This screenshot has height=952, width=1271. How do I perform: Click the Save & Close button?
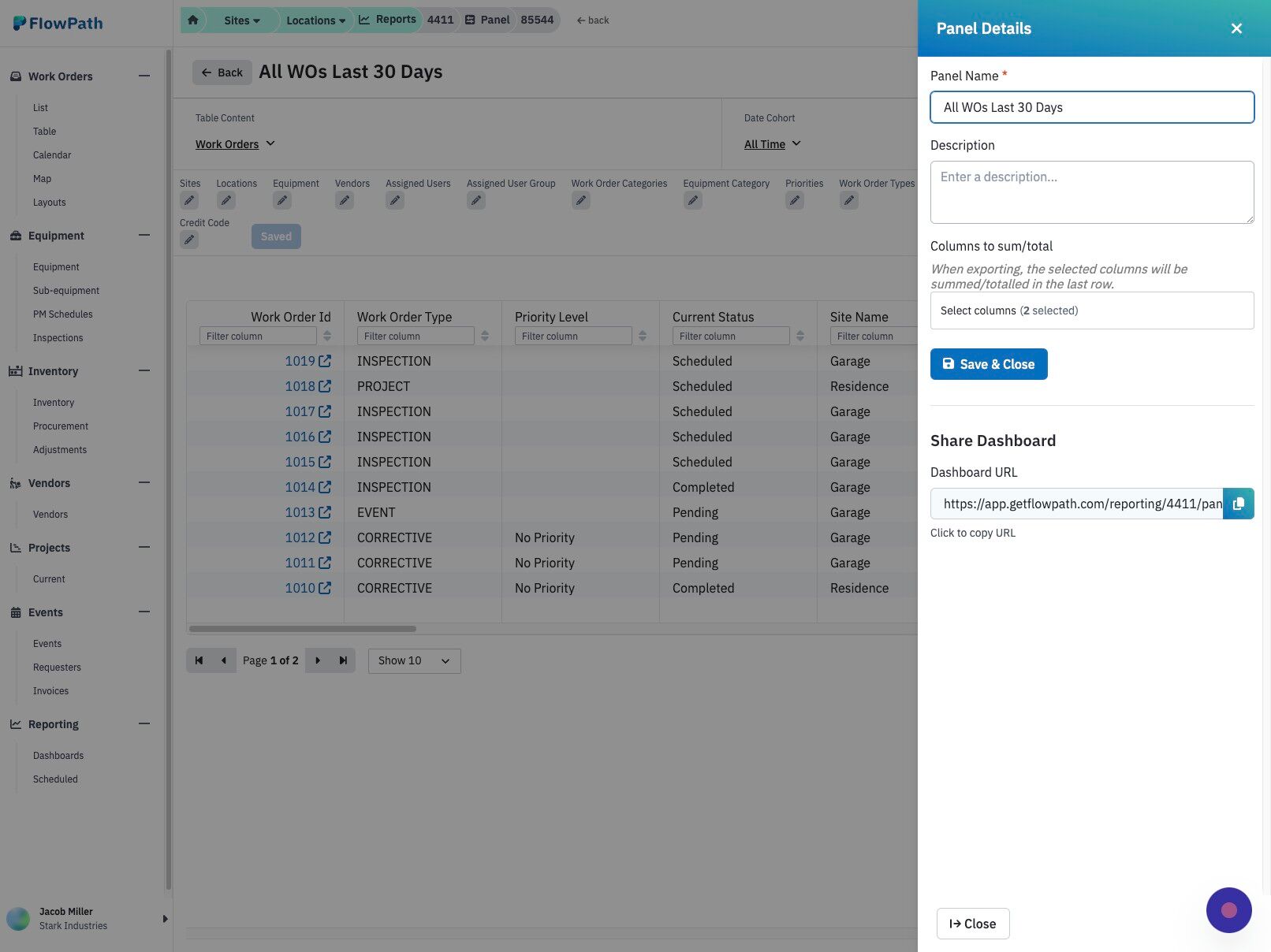point(989,364)
